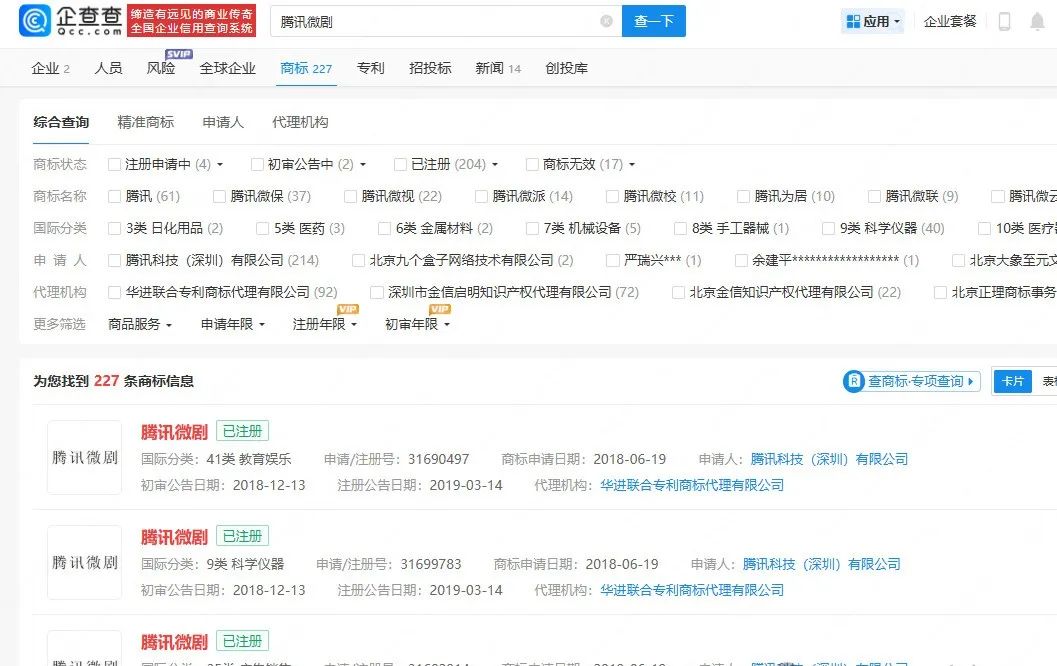Check the 6类 金属材料 (2) box
1057x666 pixels.
pyautogui.click(x=384, y=229)
